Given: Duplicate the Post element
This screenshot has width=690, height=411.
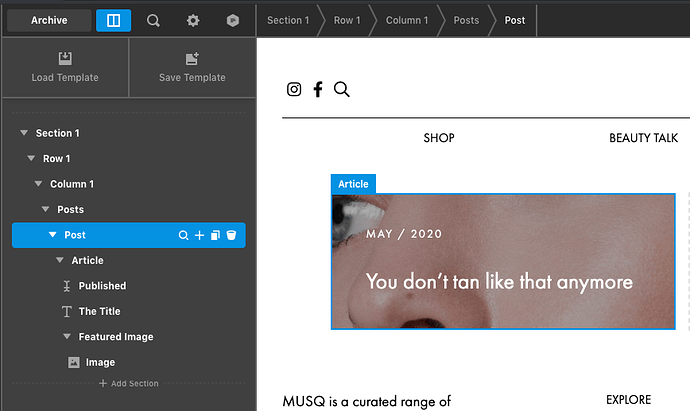Looking at the screenshot, I should [215, 235].
